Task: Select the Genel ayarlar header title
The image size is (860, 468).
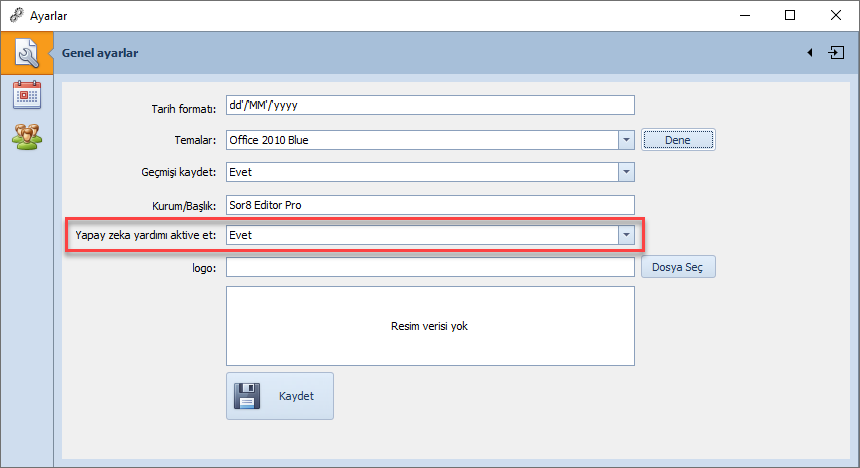Action: (x=100, y=53)
